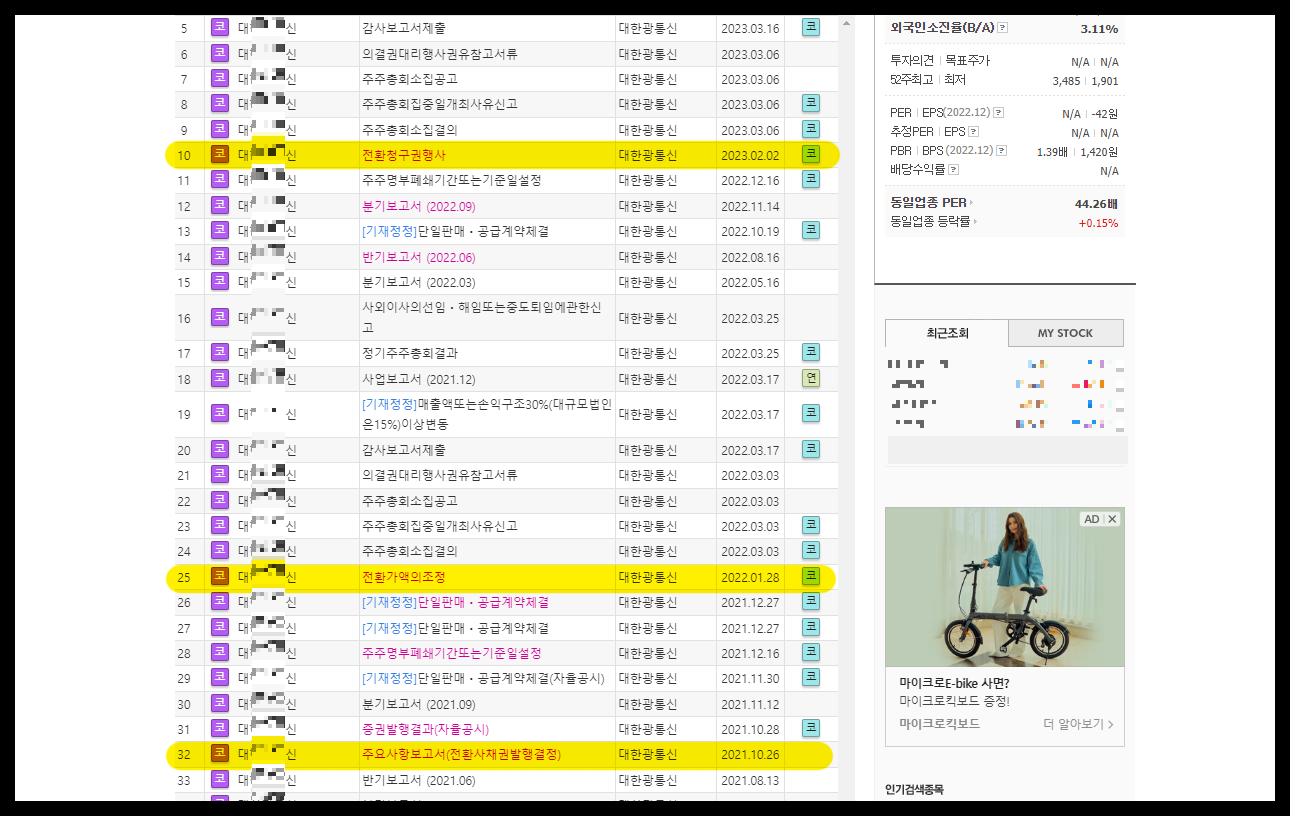The width and height of the screenshot is (1290, 816).
Task: Click the date 2022.11.14
Action: pyautogui.click(x=750, y=206)
